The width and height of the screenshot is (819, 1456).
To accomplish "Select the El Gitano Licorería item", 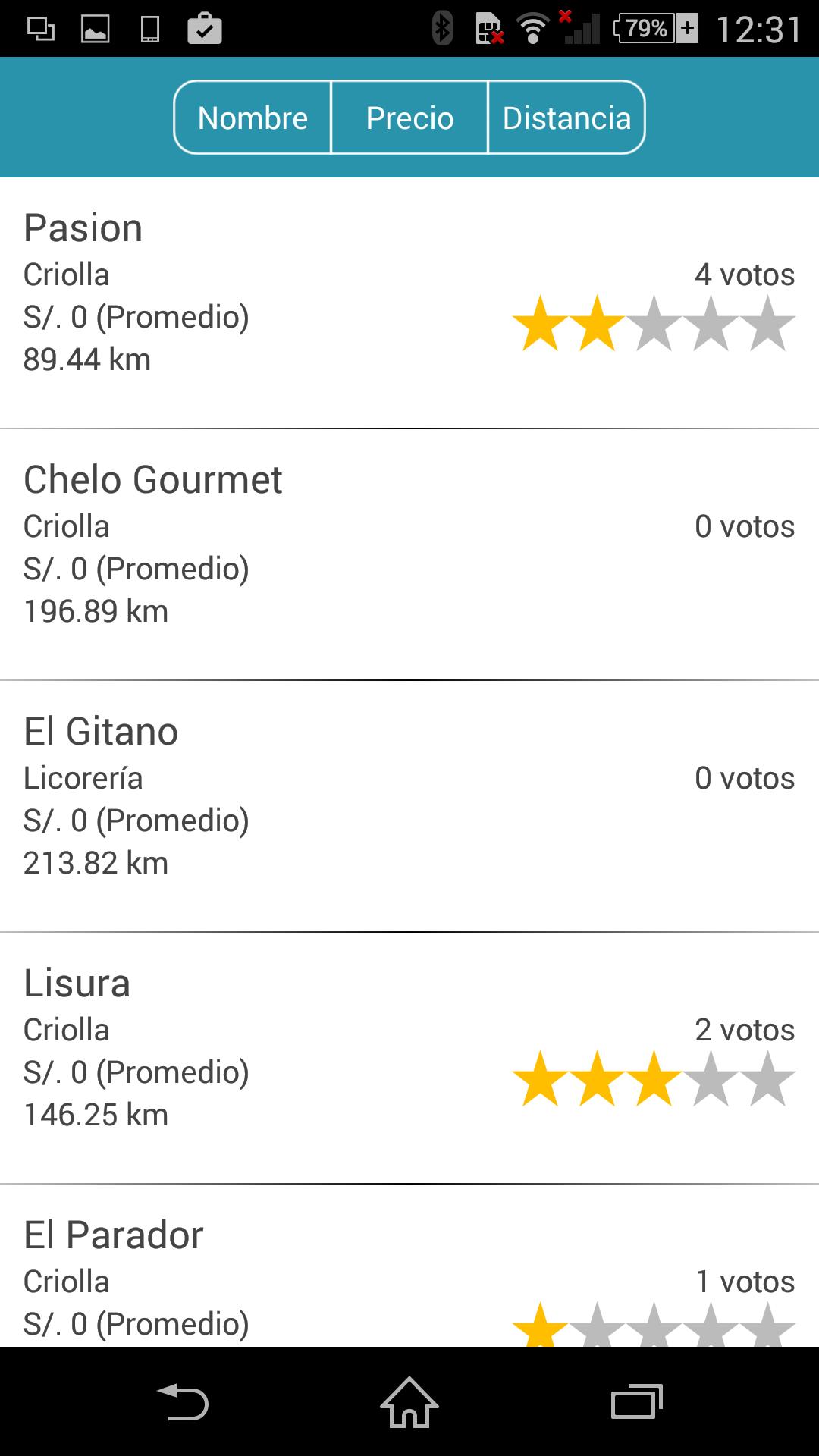I will point(409,806).
